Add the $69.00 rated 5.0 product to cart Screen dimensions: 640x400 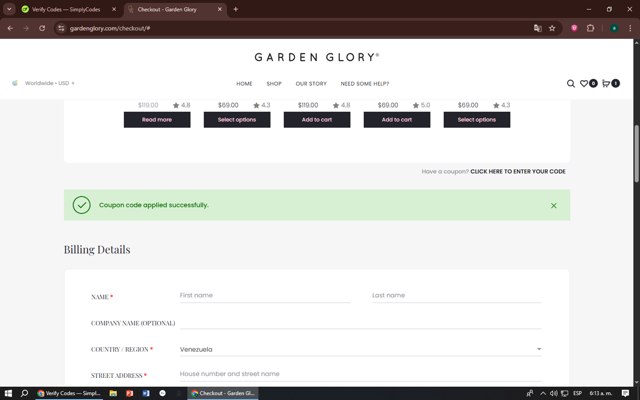click(397, 120)
